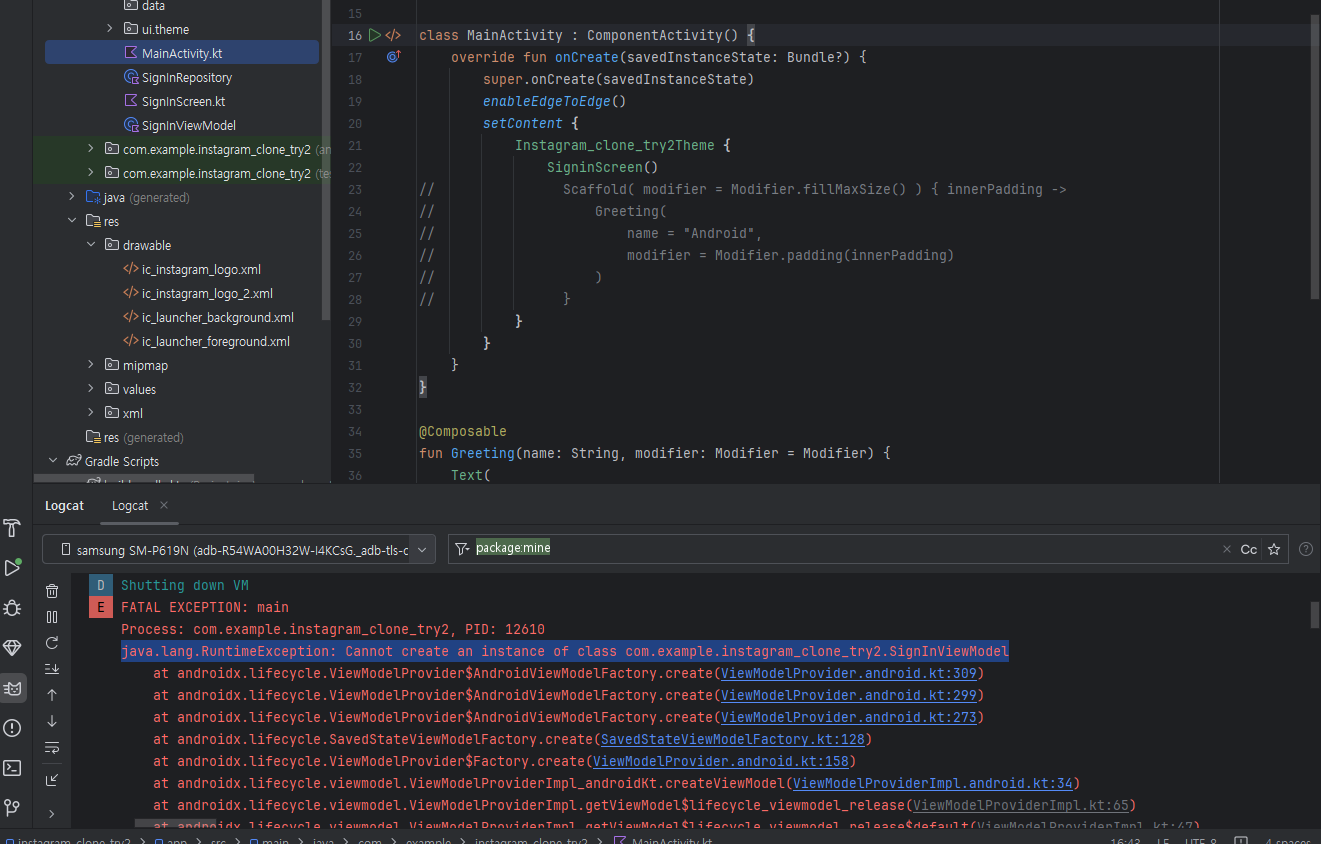The width and height of the screenshot is (1321, 844).
Task: Open SignInViewModel from project tree
Action: click(189, 125)
